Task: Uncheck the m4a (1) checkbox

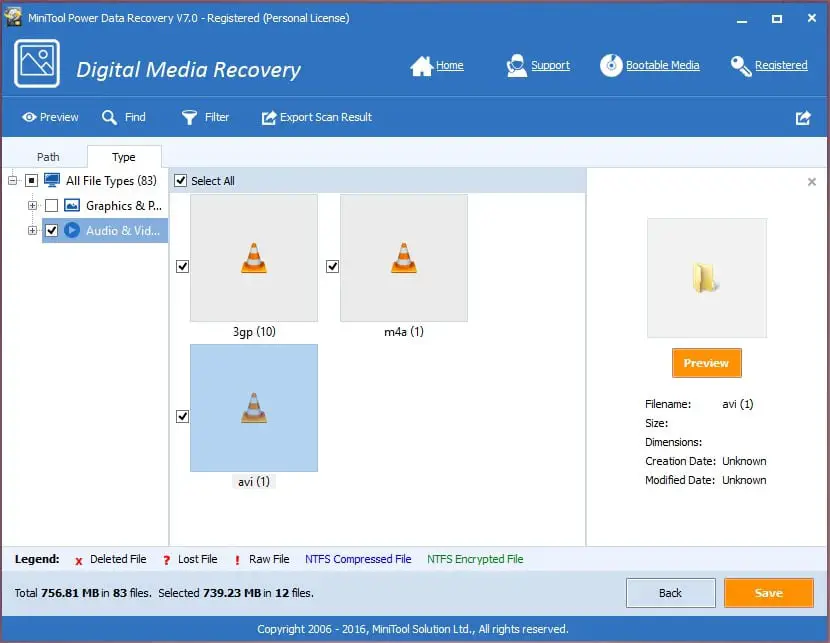Action: tap(332, 266)
